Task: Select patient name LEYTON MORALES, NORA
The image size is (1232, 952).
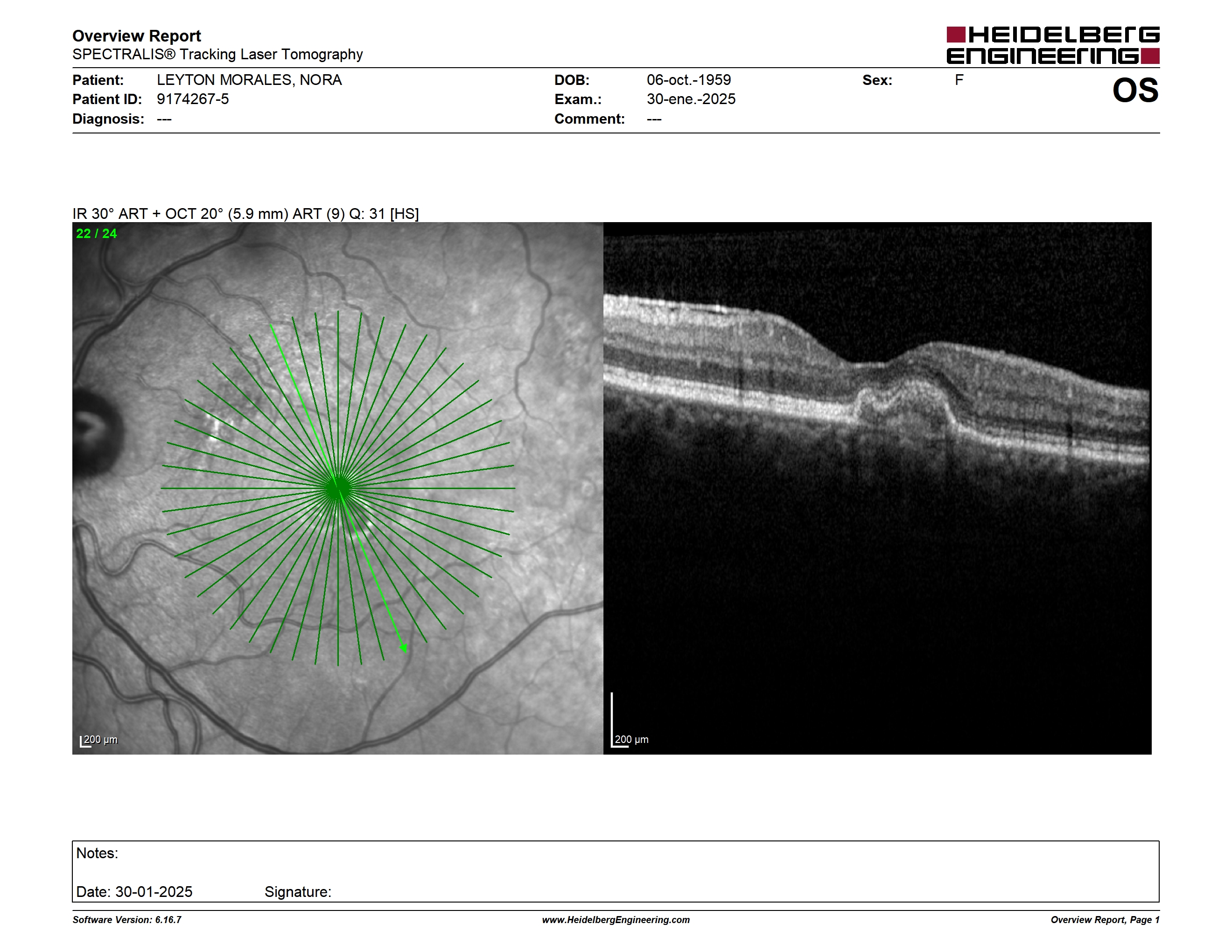Action: pos(249,80)
